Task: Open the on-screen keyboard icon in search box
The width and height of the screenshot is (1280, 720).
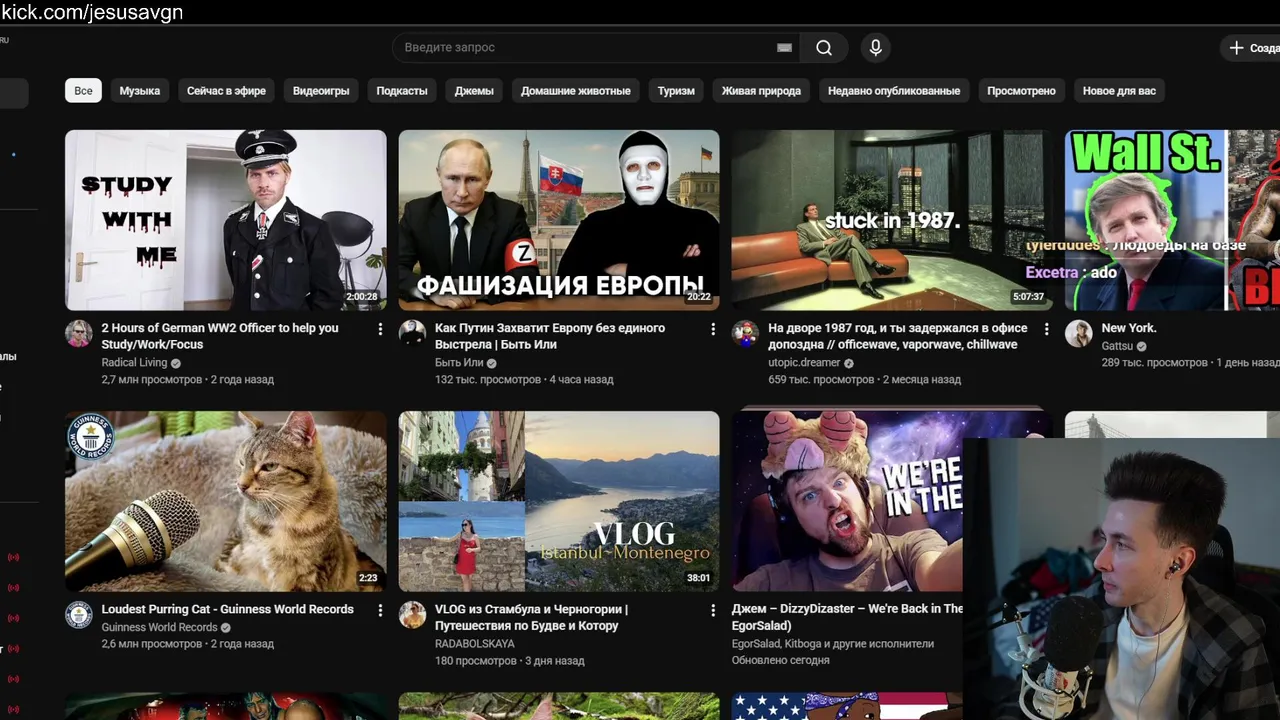Action: (x=784, y=47)
